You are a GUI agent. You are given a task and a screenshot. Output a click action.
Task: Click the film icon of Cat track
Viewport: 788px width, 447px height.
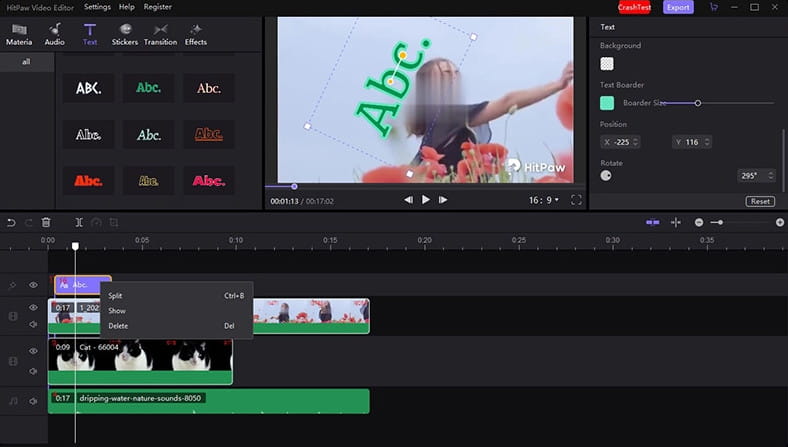(13, 361)
